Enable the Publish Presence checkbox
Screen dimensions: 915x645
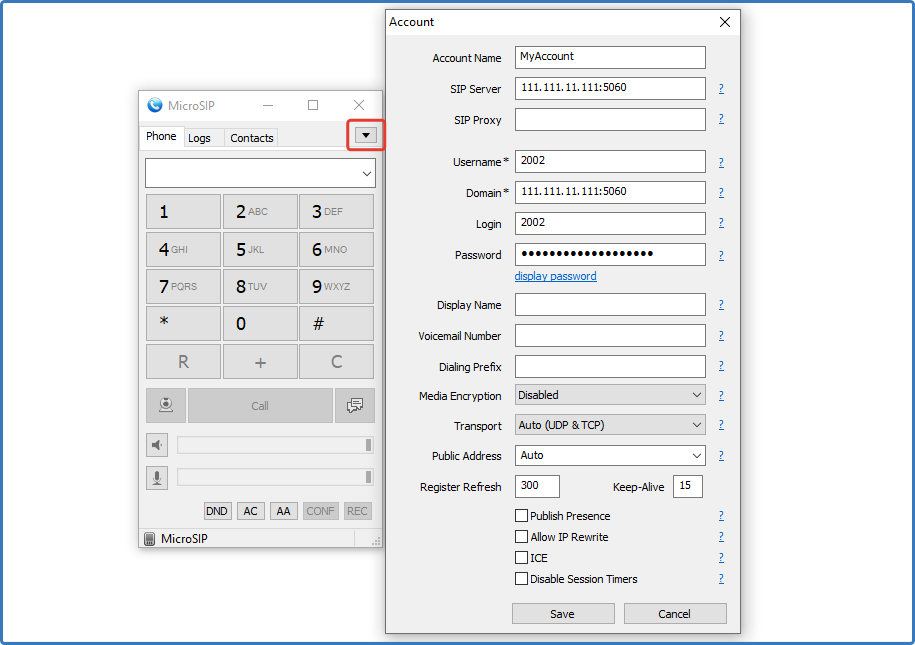[521, 516]
